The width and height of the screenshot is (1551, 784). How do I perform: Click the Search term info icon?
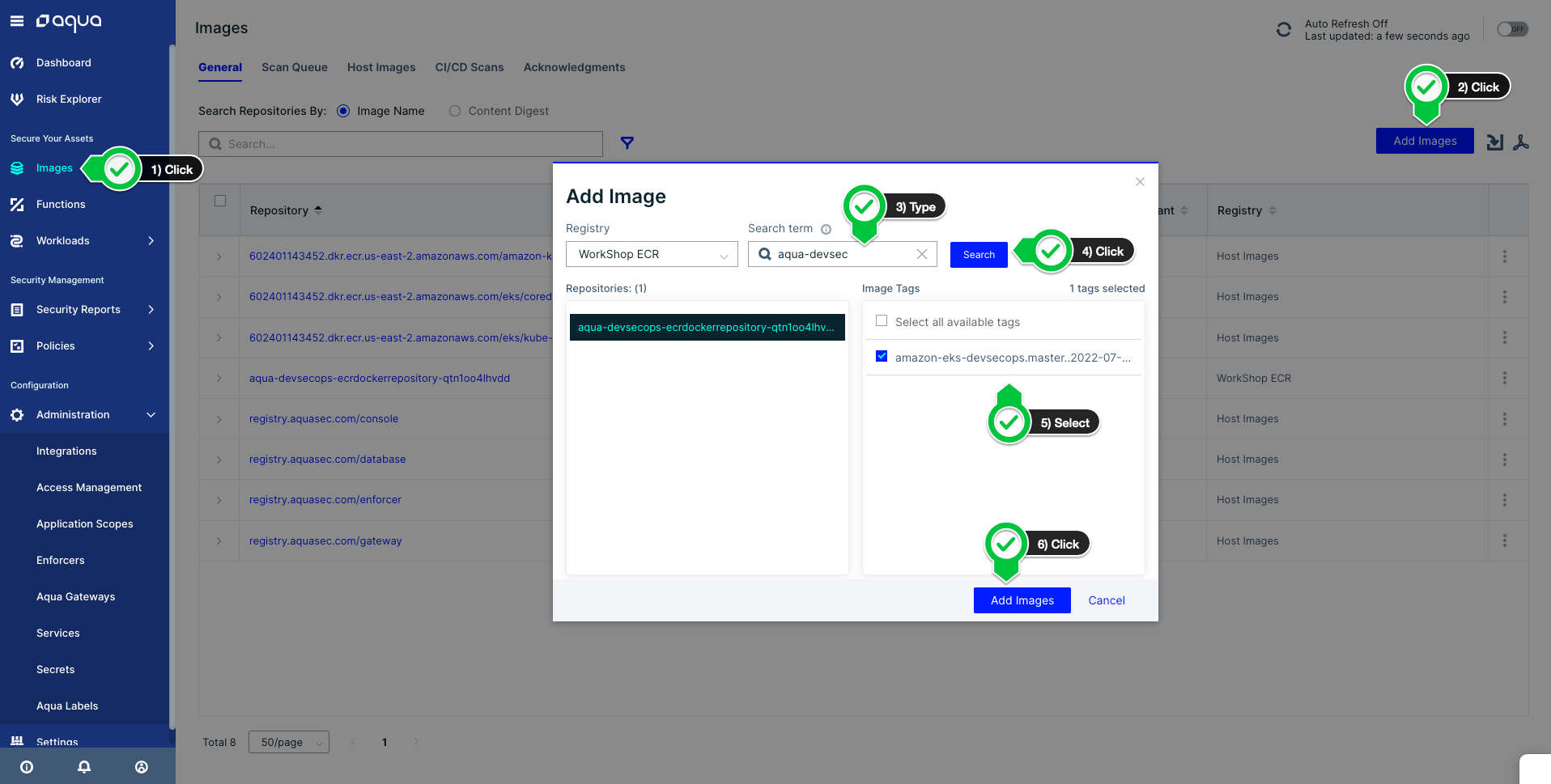tap(826, 229)
